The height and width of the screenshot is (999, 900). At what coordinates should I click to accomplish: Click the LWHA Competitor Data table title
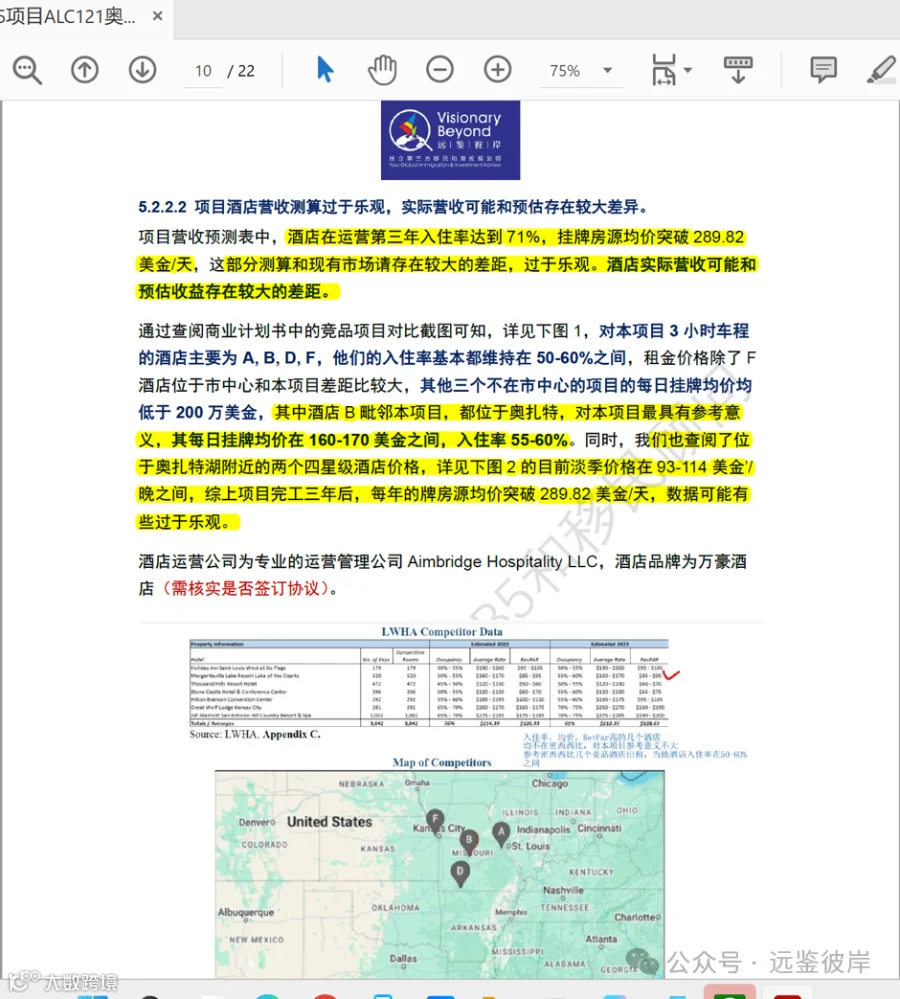(x=442, y=631)
